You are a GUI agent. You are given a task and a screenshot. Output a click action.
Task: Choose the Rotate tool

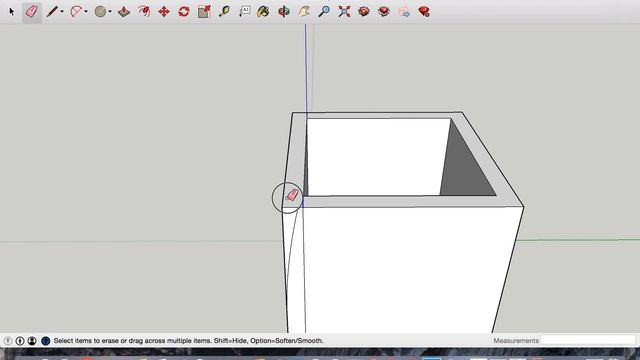(x=184, y=11)
